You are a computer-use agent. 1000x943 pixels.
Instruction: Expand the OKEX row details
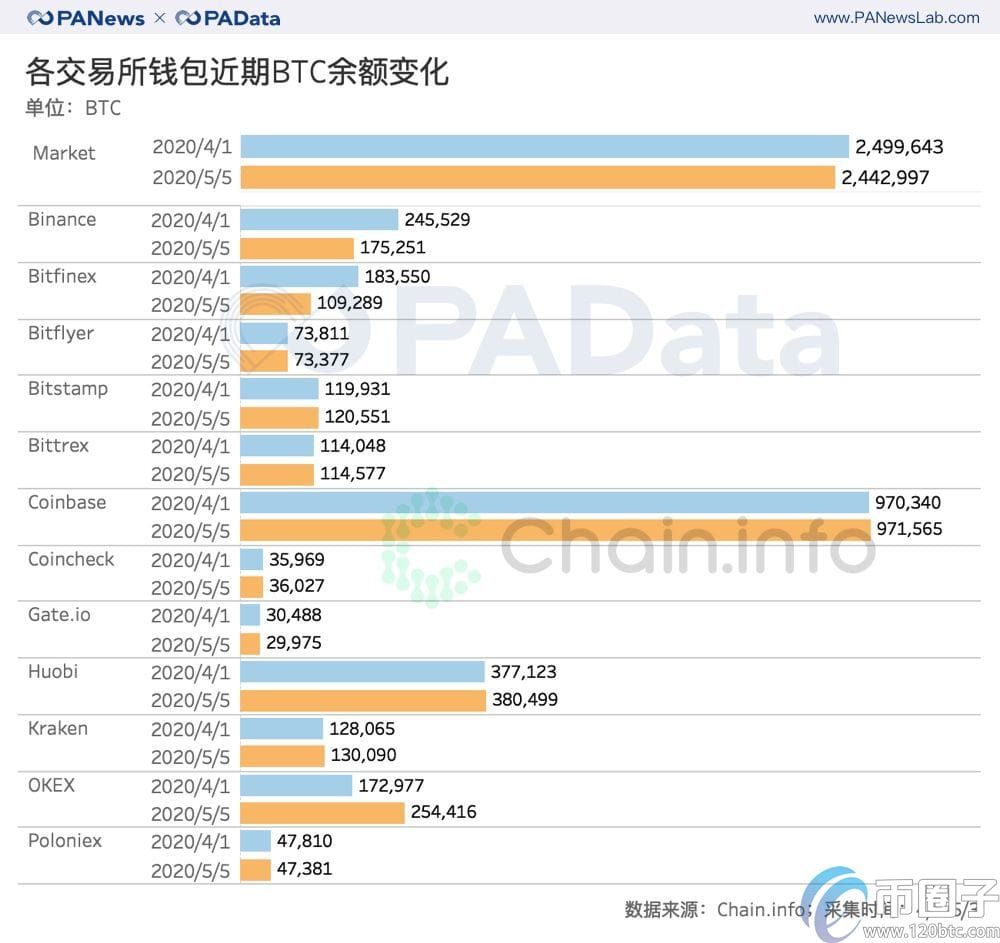[x=51, y=785]
